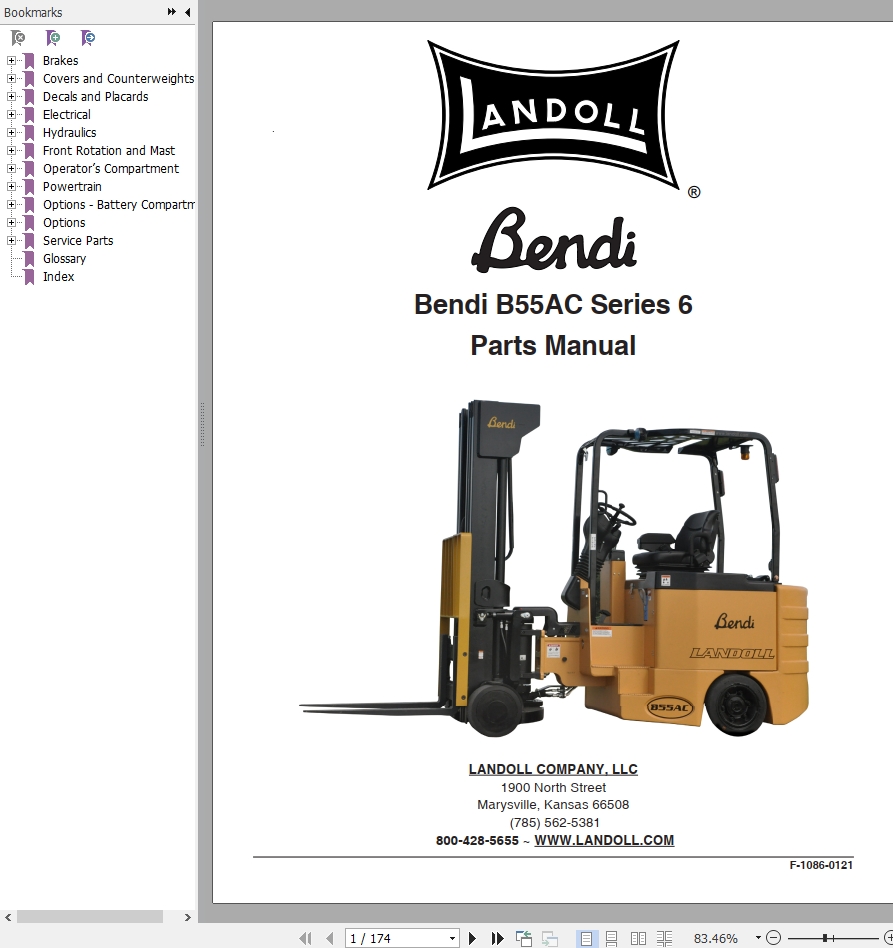Navigate to the Electrical section
Image resolution: width=893 pixels, height=948 pixels.
67,115
